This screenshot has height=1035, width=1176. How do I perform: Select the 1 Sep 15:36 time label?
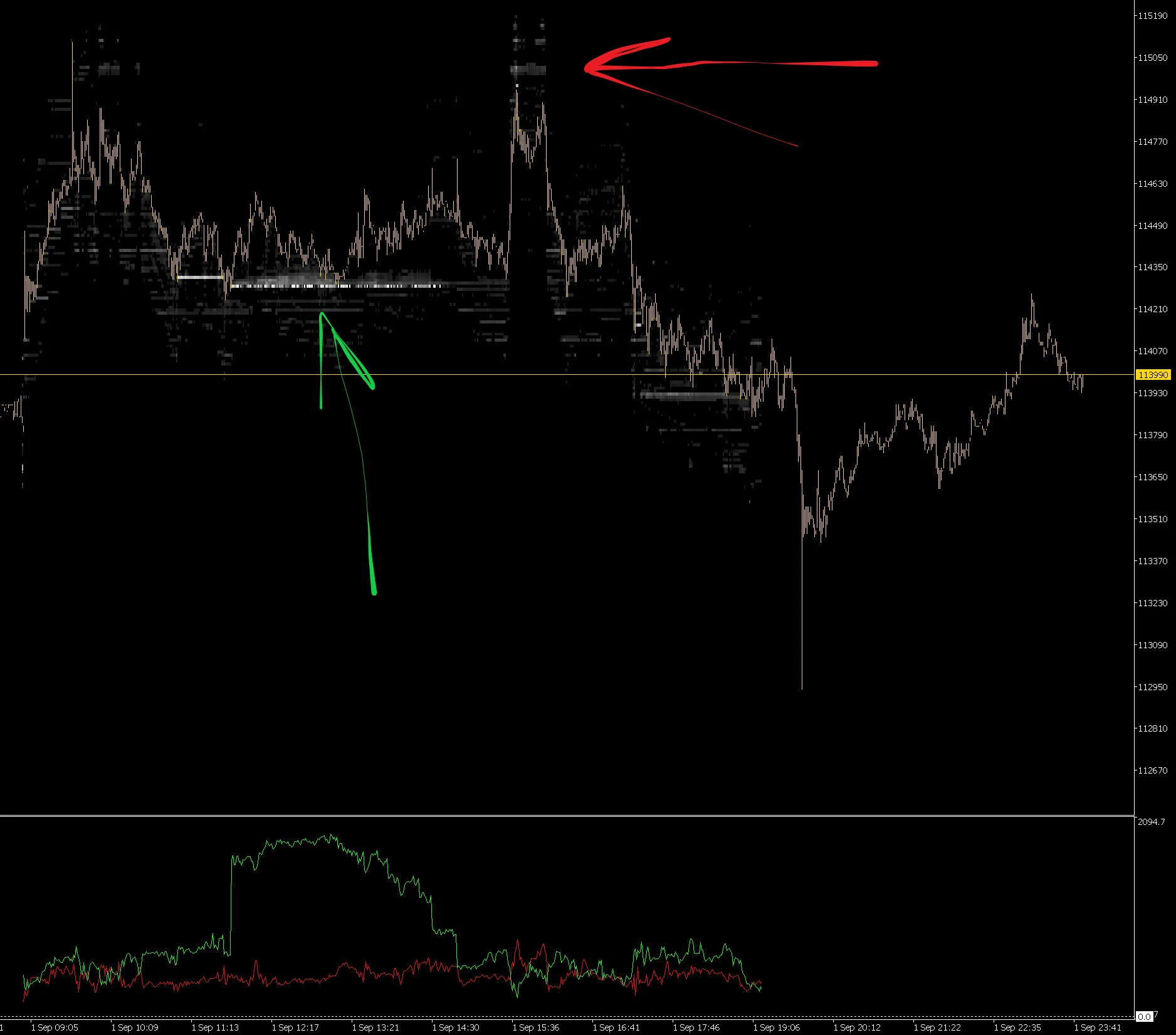pyautogui.click(x=536, y=1027)
